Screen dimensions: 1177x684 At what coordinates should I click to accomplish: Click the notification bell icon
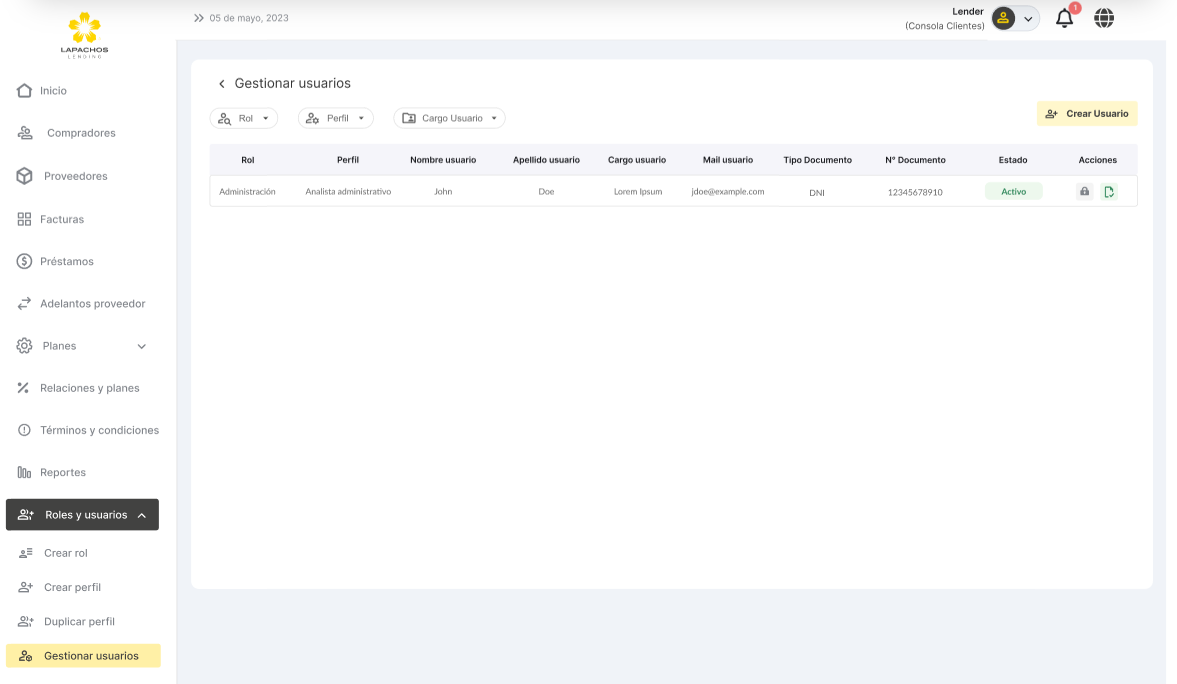(x=1064, y=18)
